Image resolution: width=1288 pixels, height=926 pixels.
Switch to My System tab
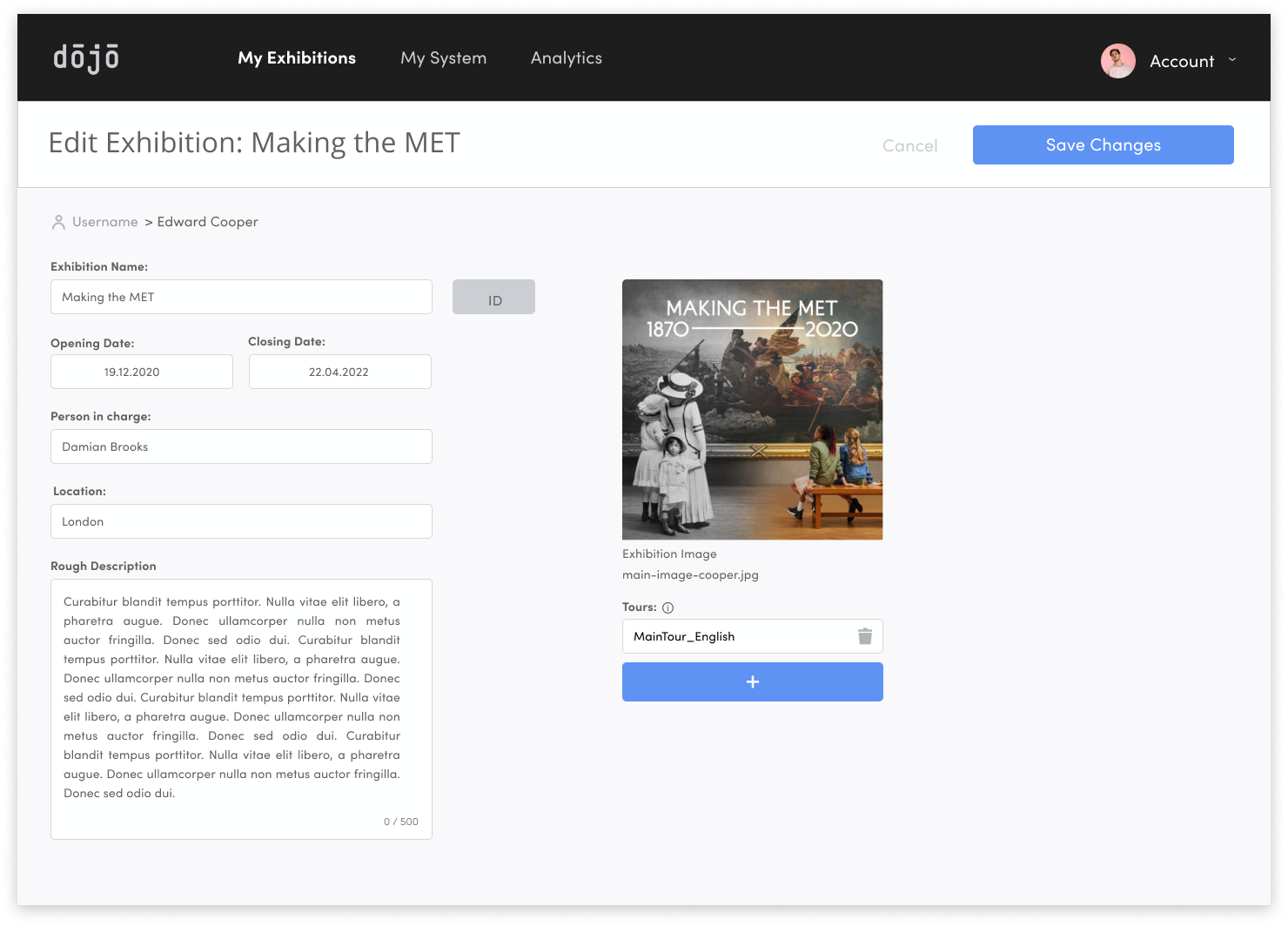(444, 57)
